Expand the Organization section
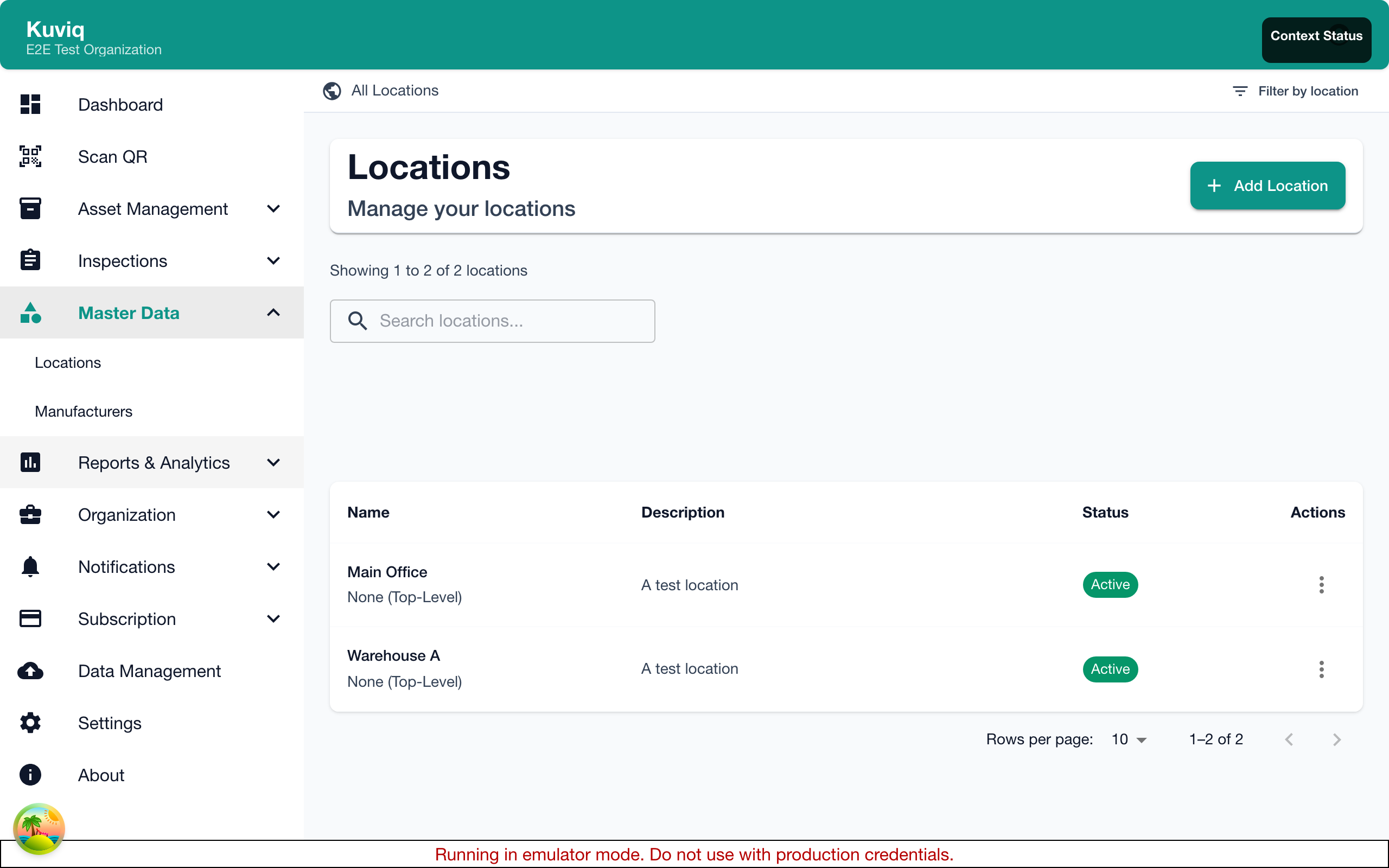Viewport: 1389px width, 868px height. (274, 514)
